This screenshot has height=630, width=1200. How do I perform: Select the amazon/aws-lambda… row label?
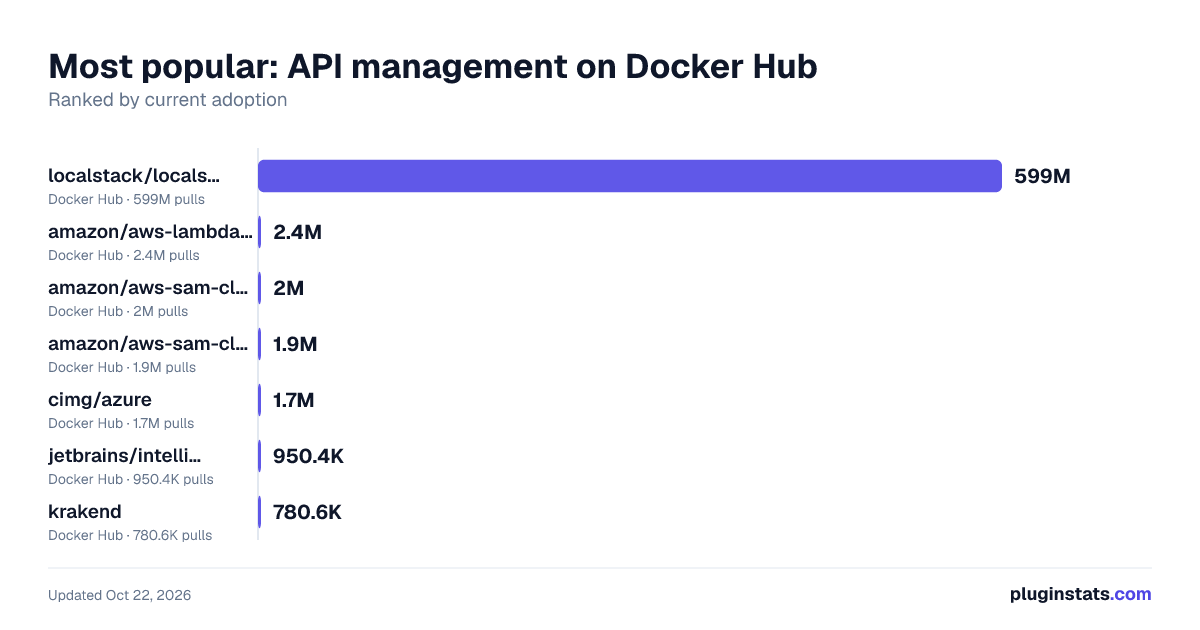pos(150,232)
